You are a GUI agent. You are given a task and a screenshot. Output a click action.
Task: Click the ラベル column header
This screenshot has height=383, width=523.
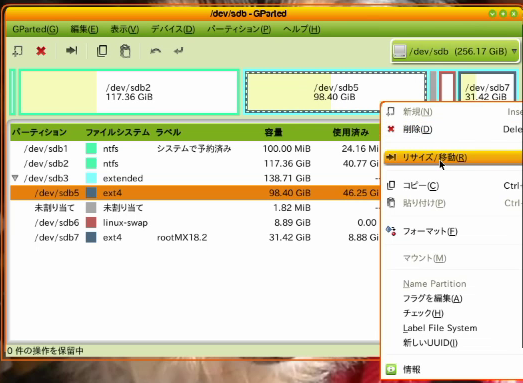point(168,132)
